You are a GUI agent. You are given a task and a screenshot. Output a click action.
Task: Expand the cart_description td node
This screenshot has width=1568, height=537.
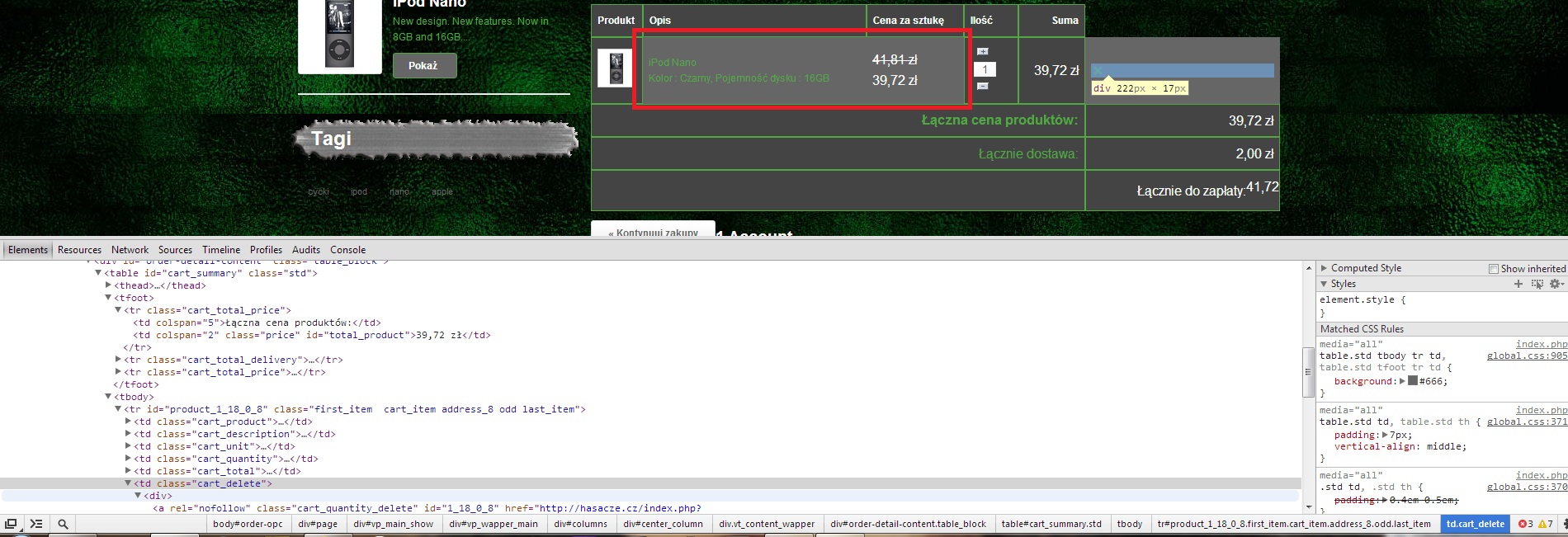(128, 434)
